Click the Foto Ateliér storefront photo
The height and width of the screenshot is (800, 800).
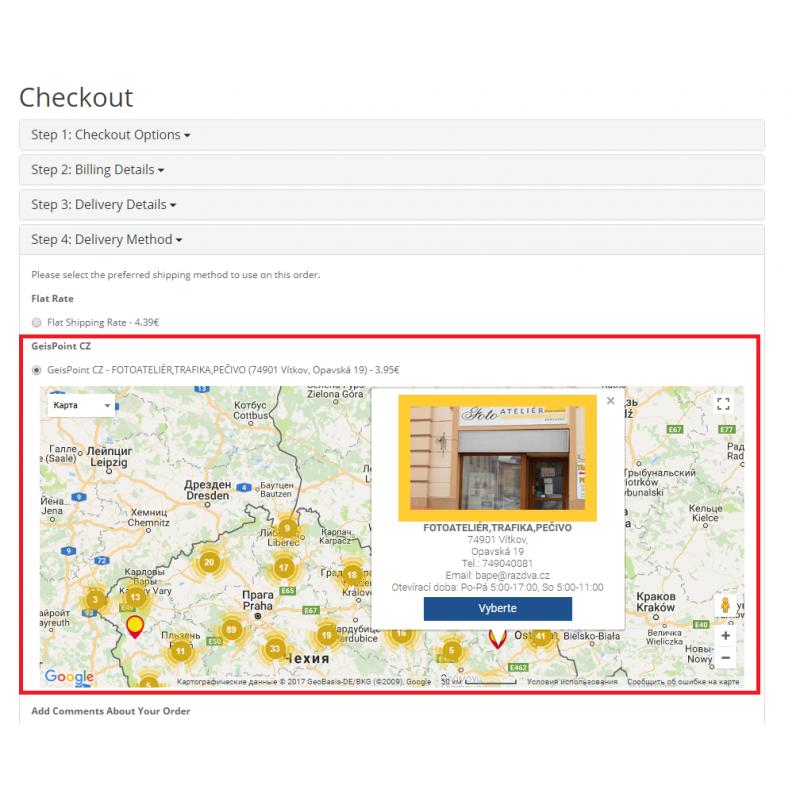point(497,457)
